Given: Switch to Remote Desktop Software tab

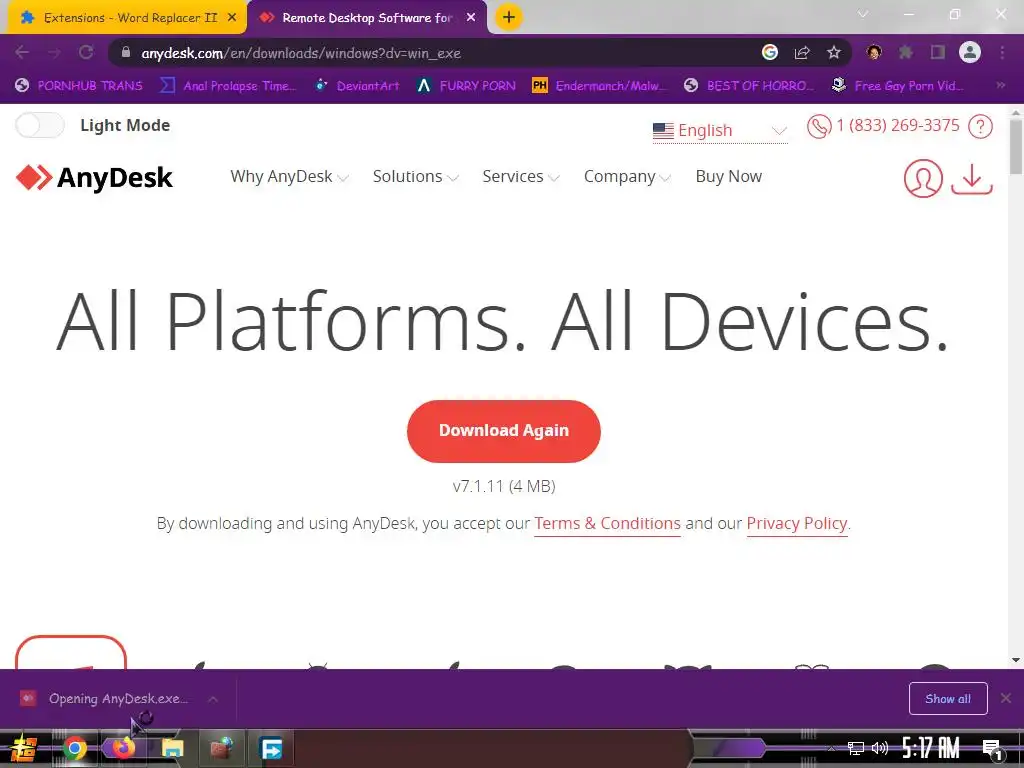Looking at the screenshot, I should 367,18.
